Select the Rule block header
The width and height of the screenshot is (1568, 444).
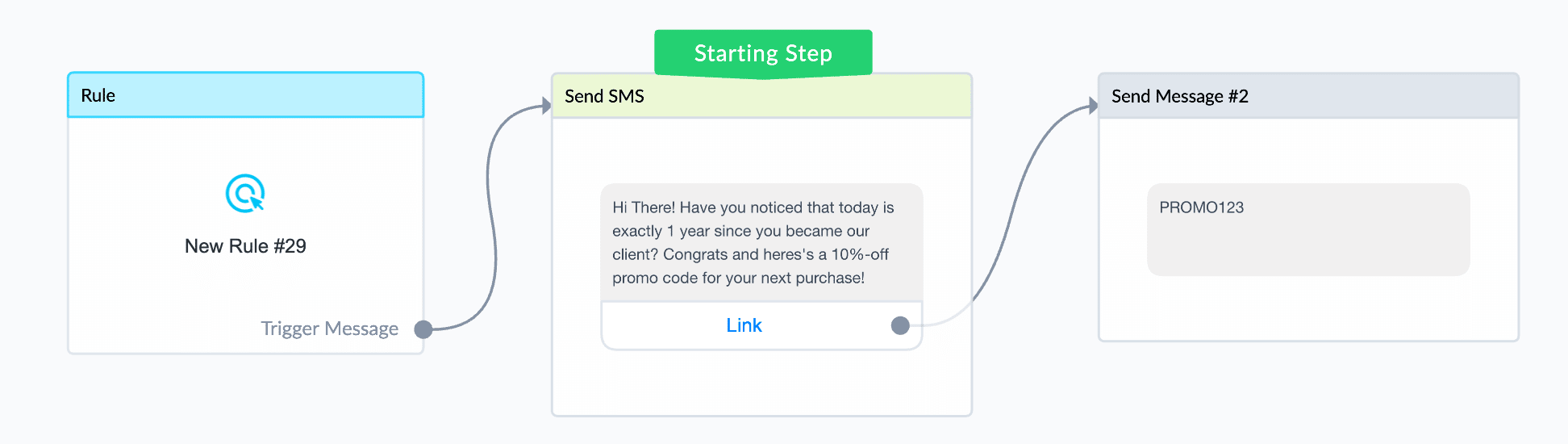coord(246,95)
